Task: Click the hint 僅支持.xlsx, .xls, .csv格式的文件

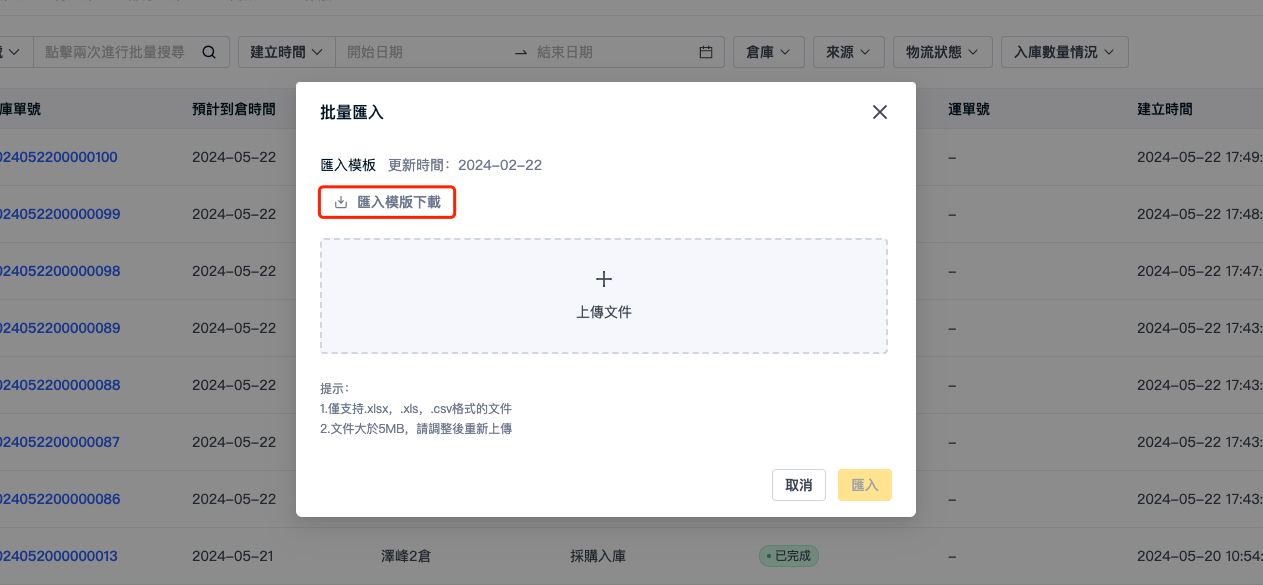Action: coord(416,409)
